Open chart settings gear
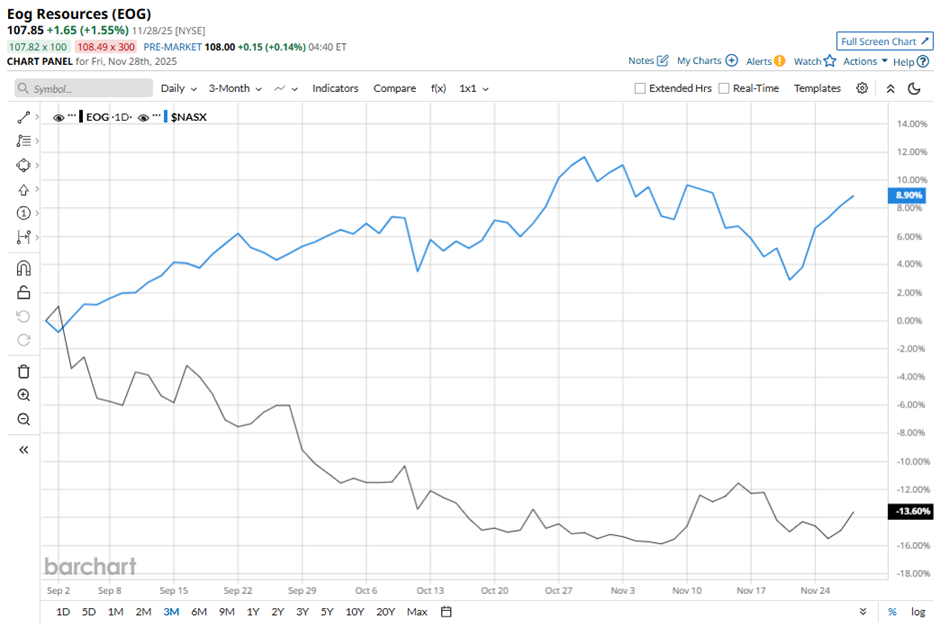This screenshot has width=940, height=628. pos(862,88)
